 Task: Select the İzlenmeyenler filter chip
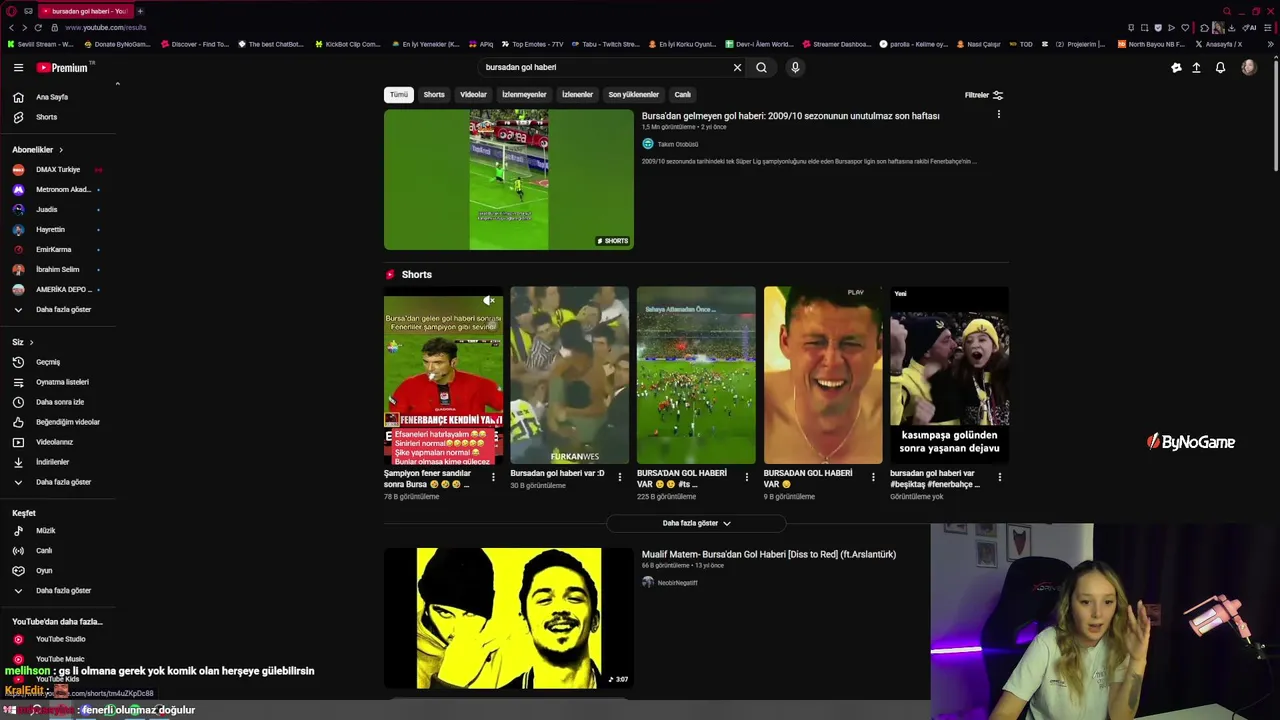pos(524,95)
